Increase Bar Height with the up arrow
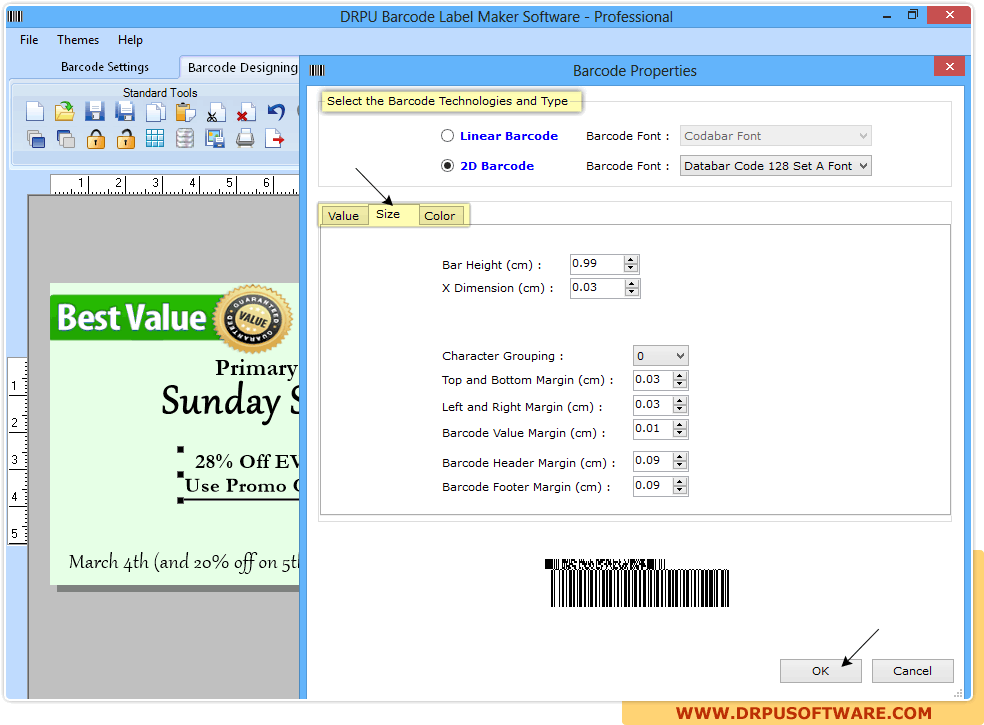This screenshot has width=984, height=725. [631, 259]
